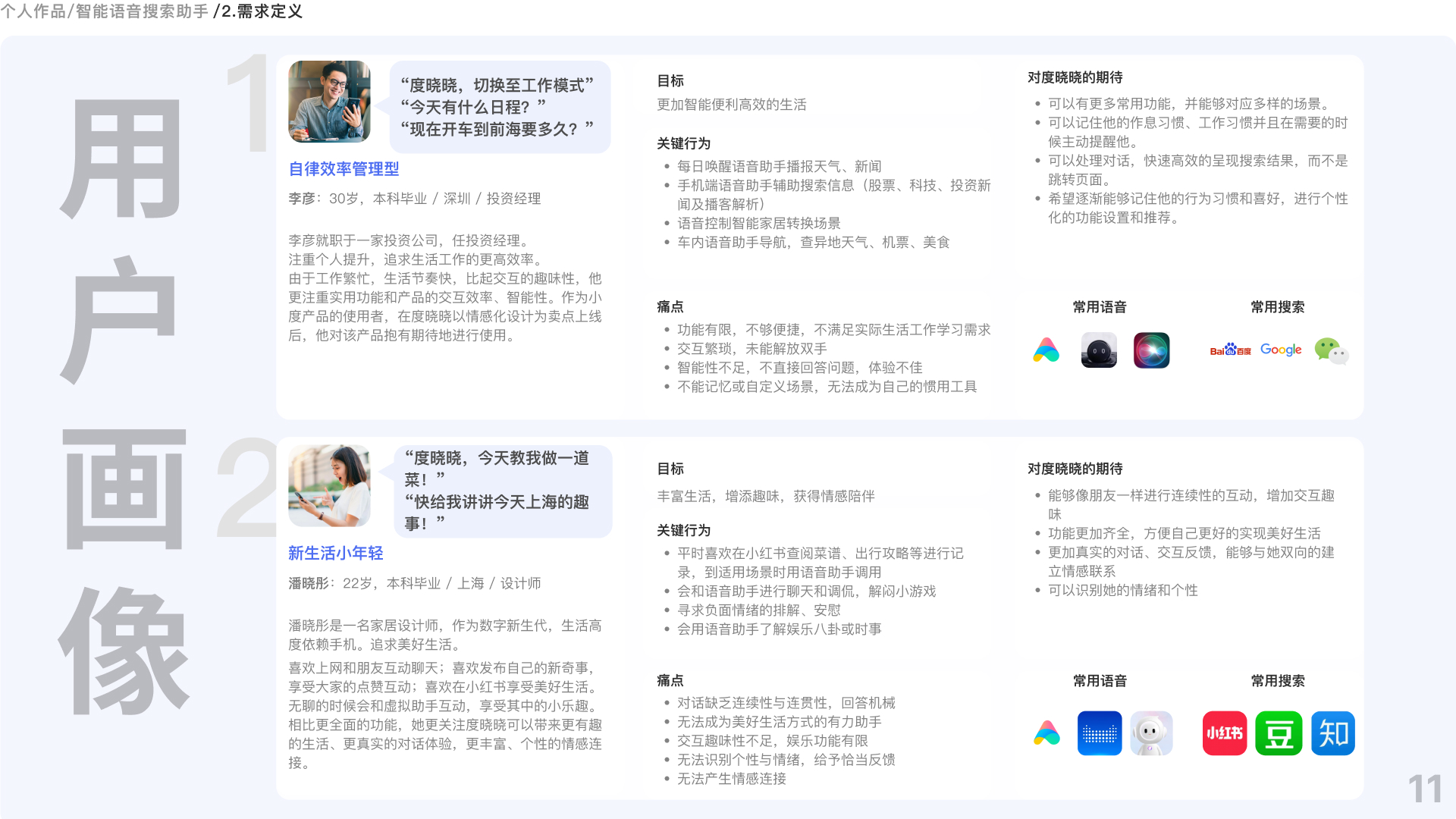Open 智能语音搜索助手 breadcrumb item
This screenshot has height=819, width=1456.
pos(138,11)
